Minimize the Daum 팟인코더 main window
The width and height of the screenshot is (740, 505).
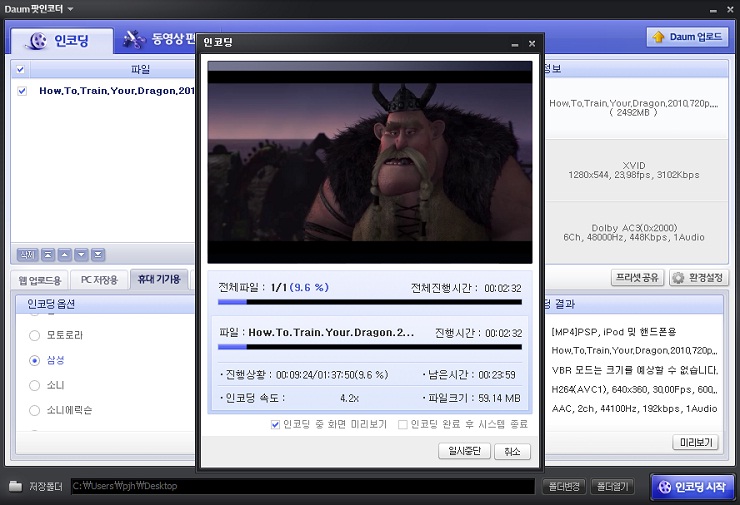pos(713,9)
